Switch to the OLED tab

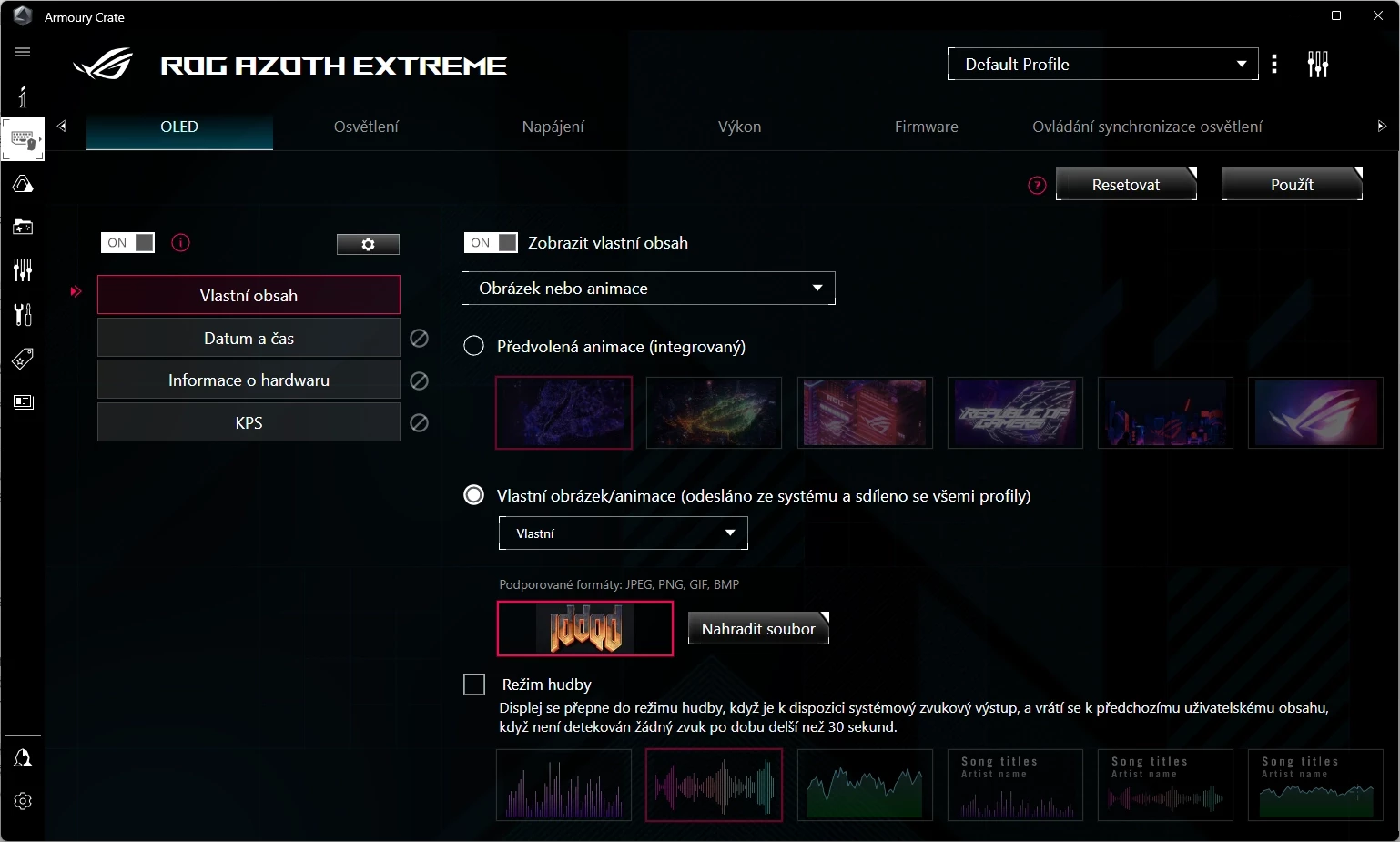tap(179, 127)
